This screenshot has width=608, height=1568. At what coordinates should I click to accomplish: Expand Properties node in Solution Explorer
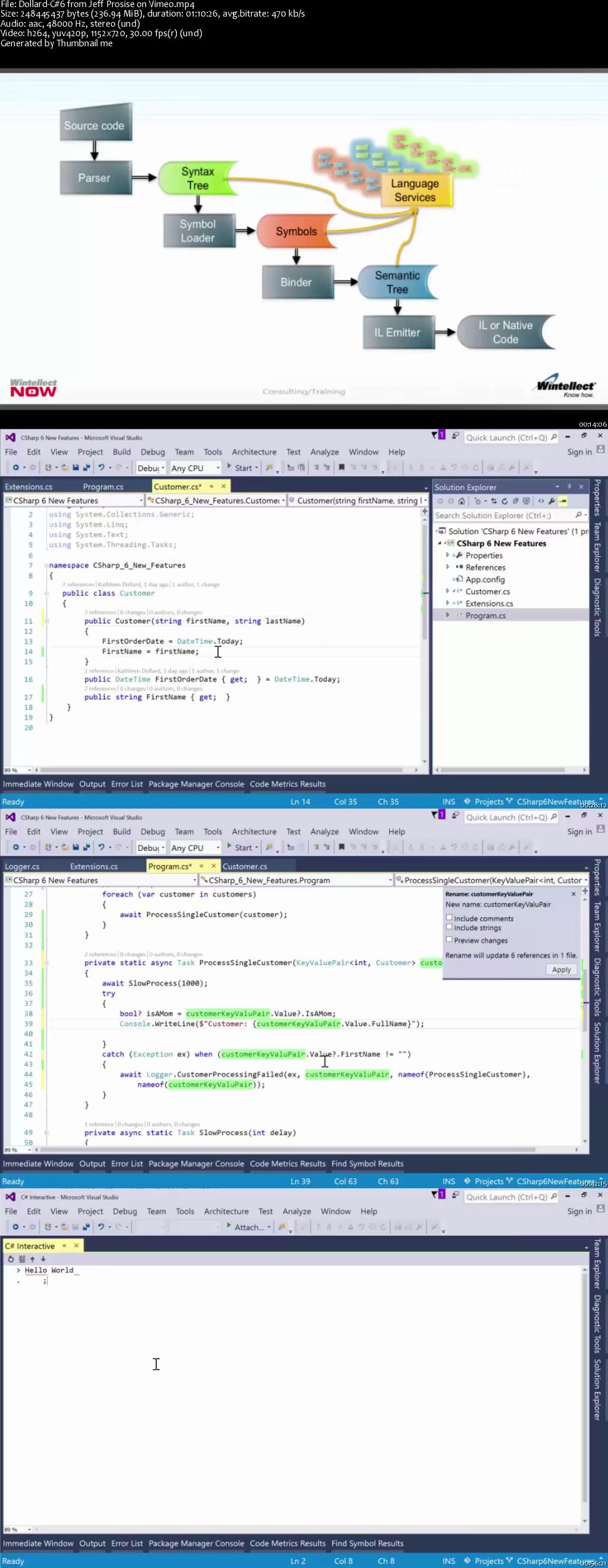coord(448,555)
